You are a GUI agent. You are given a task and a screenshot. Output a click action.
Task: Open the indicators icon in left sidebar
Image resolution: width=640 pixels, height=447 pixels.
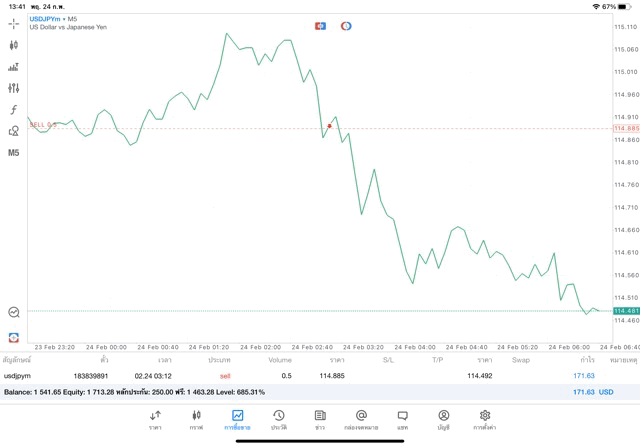tap(14, 67)
